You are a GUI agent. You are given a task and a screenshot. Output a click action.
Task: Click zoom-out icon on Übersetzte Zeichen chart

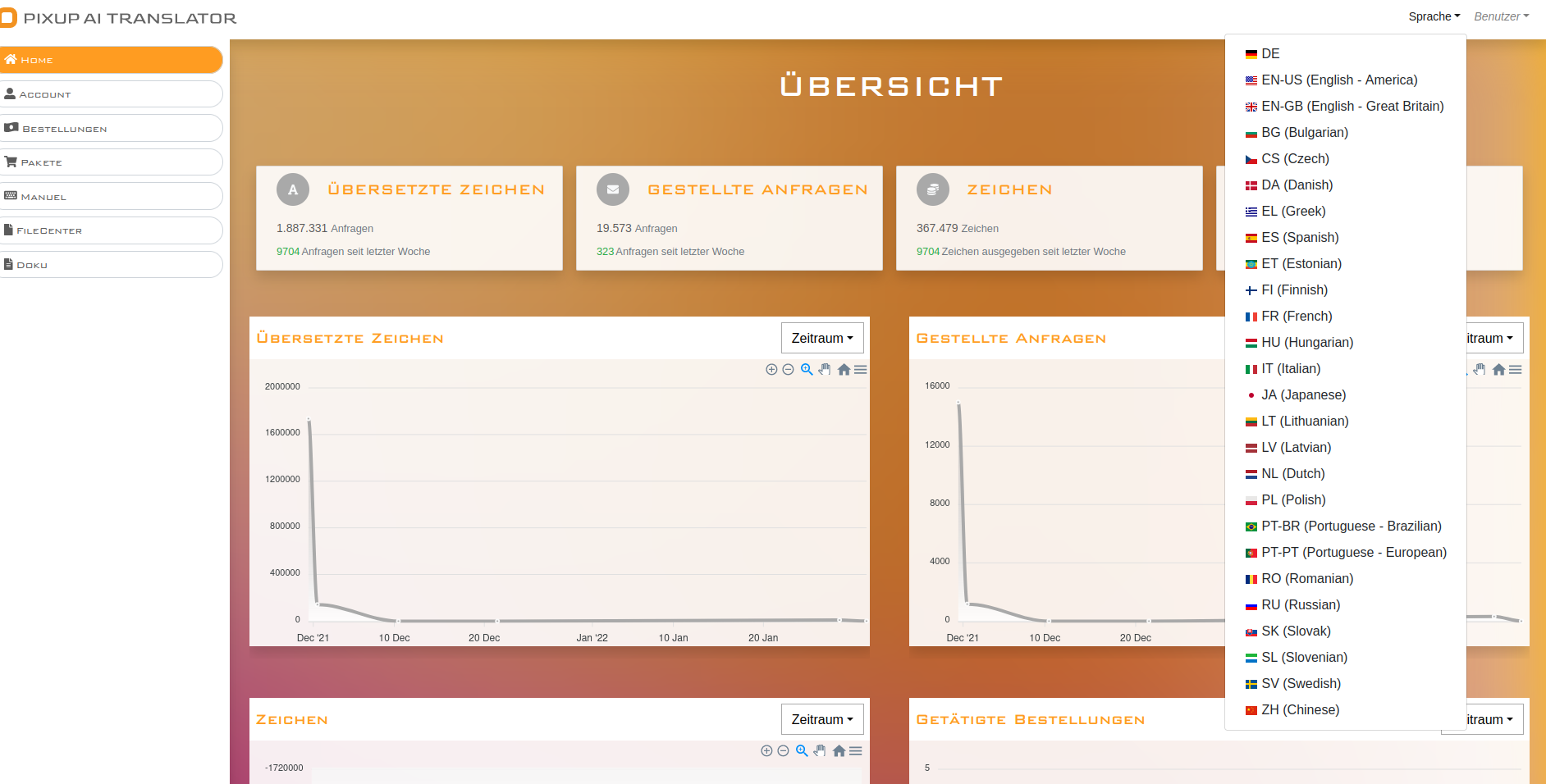pos(788,370)
